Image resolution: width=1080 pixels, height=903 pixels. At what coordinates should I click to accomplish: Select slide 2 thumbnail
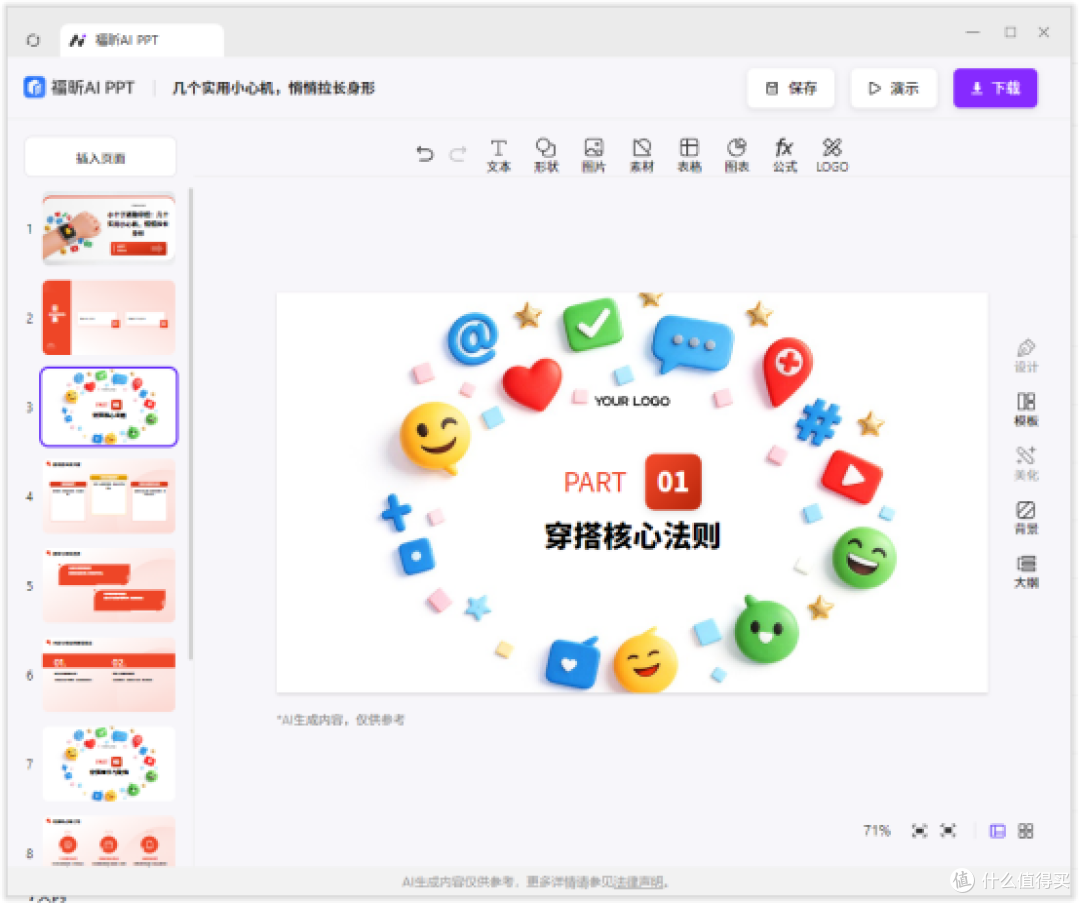(109, 318)
